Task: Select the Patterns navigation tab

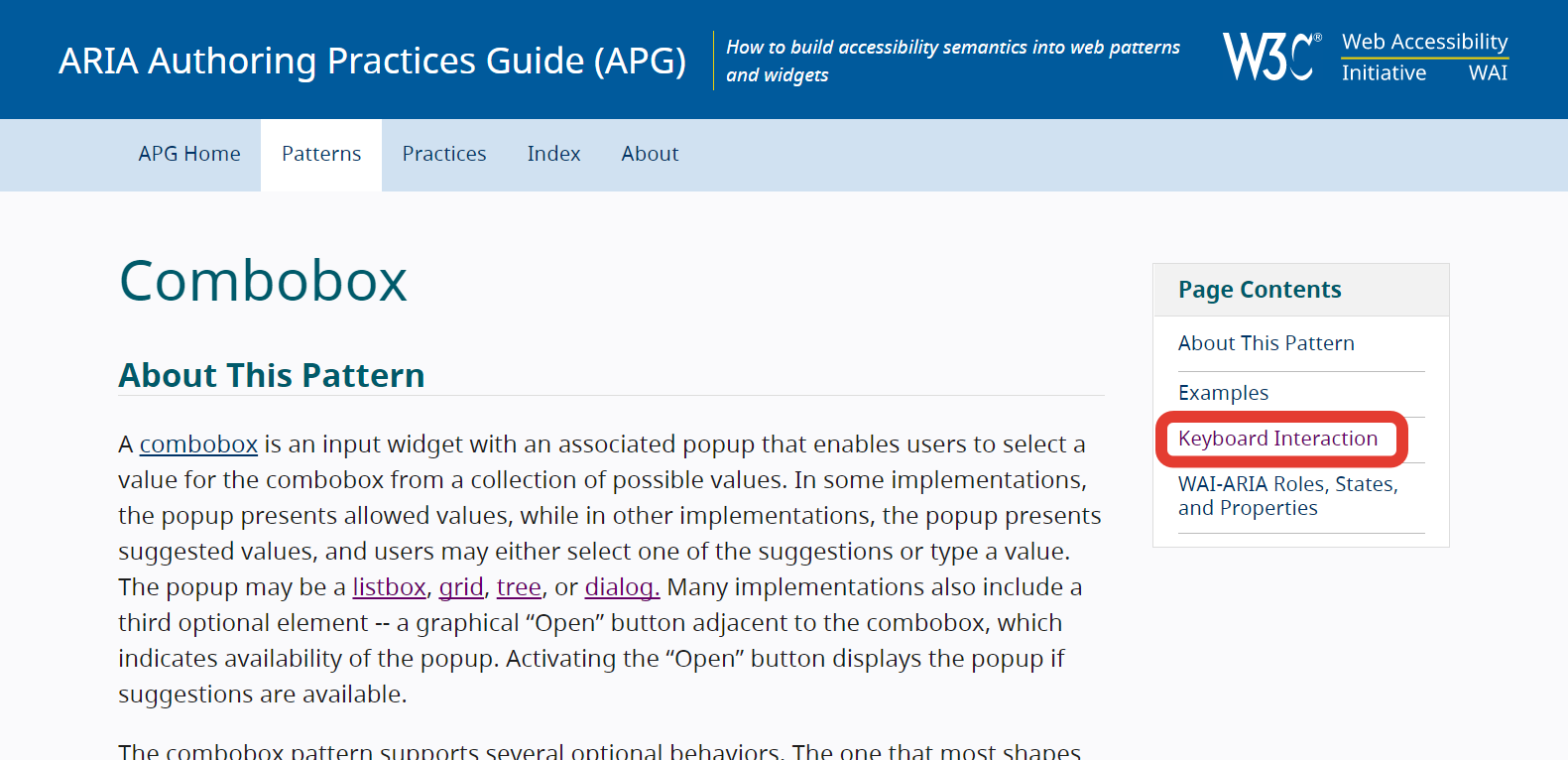Action: 321,154
